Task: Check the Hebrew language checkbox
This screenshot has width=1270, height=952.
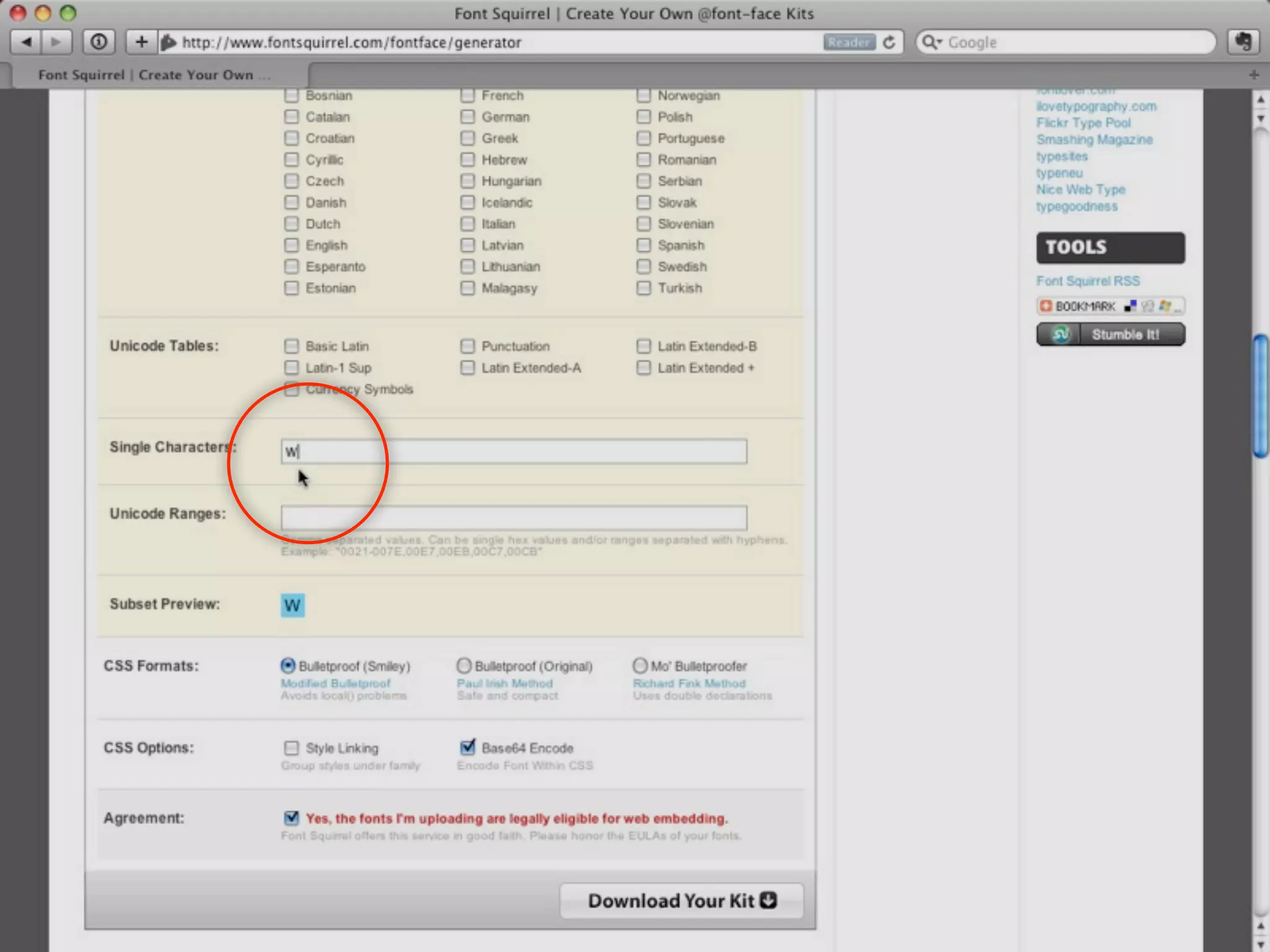Action: tap(468, 159)
